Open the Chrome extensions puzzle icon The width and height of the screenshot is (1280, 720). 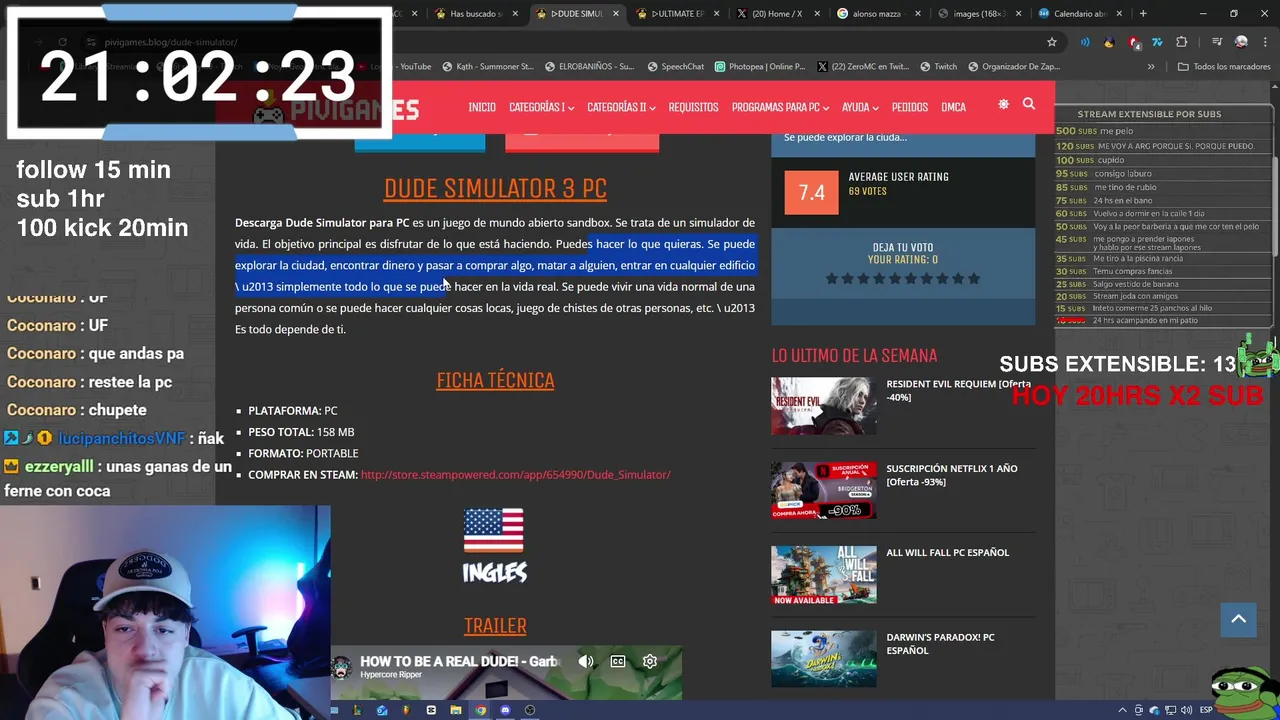point(1182,42)
